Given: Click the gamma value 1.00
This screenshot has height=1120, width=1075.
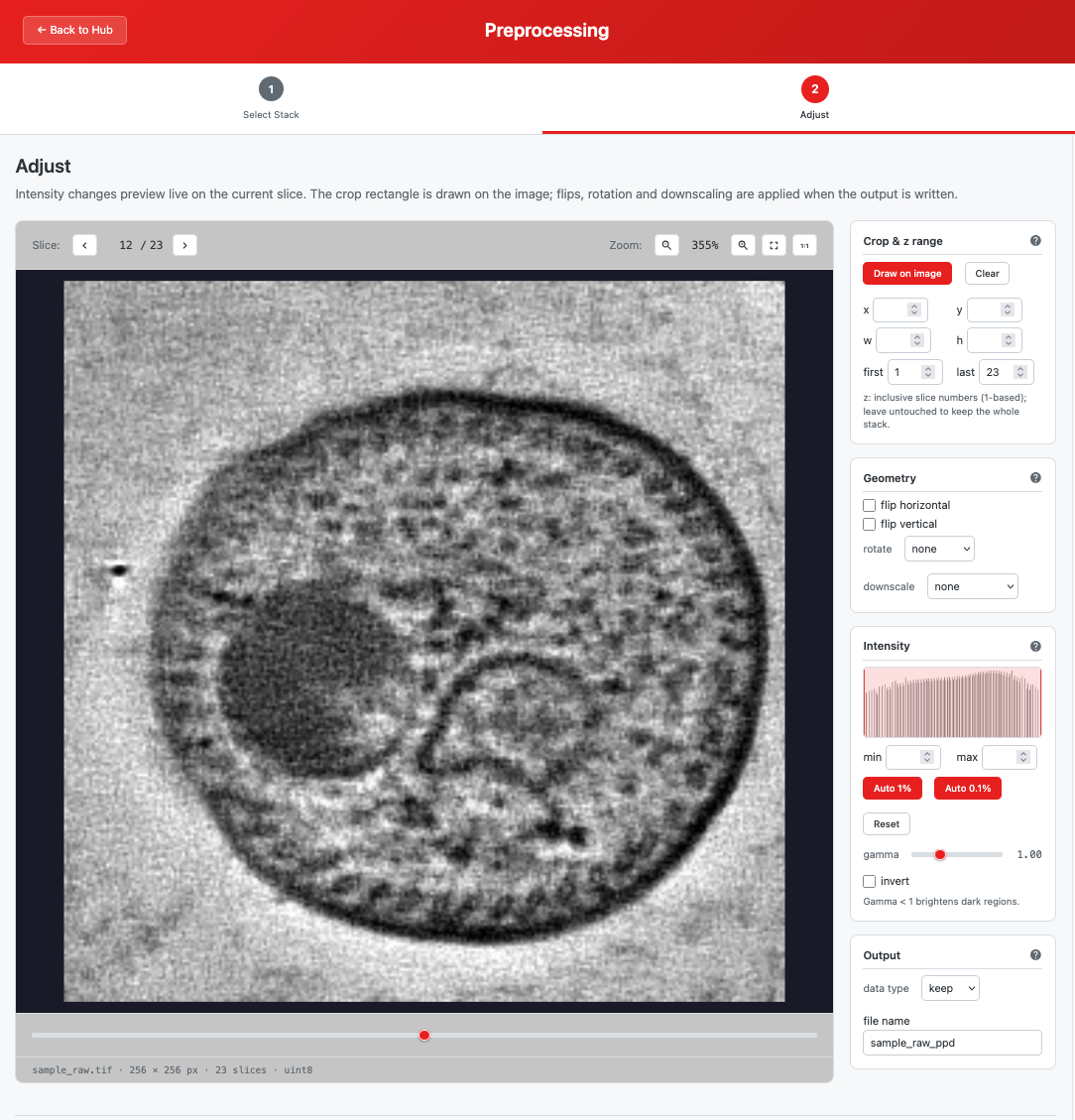Looking at the screenshot, I should coord(1029,855).
